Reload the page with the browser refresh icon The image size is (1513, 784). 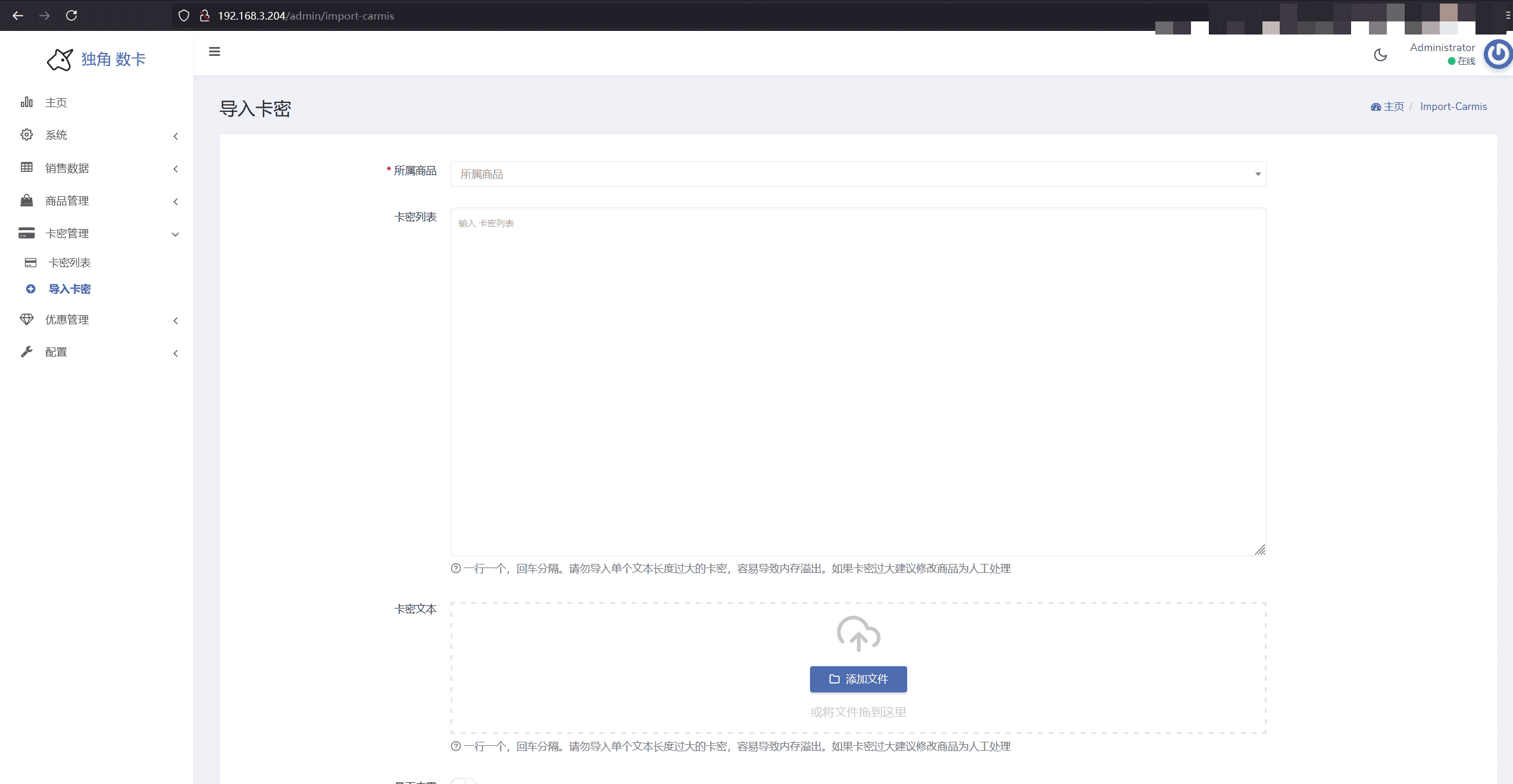click(71, 15)
